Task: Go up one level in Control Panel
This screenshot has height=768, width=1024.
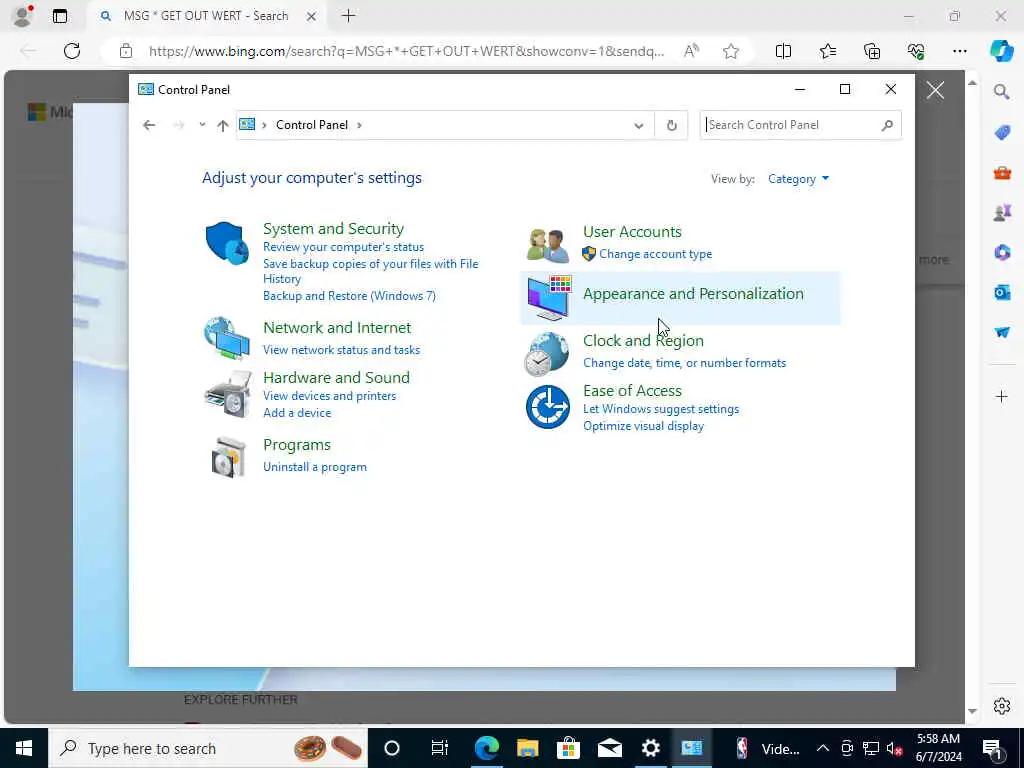Action: pos(223,125)
